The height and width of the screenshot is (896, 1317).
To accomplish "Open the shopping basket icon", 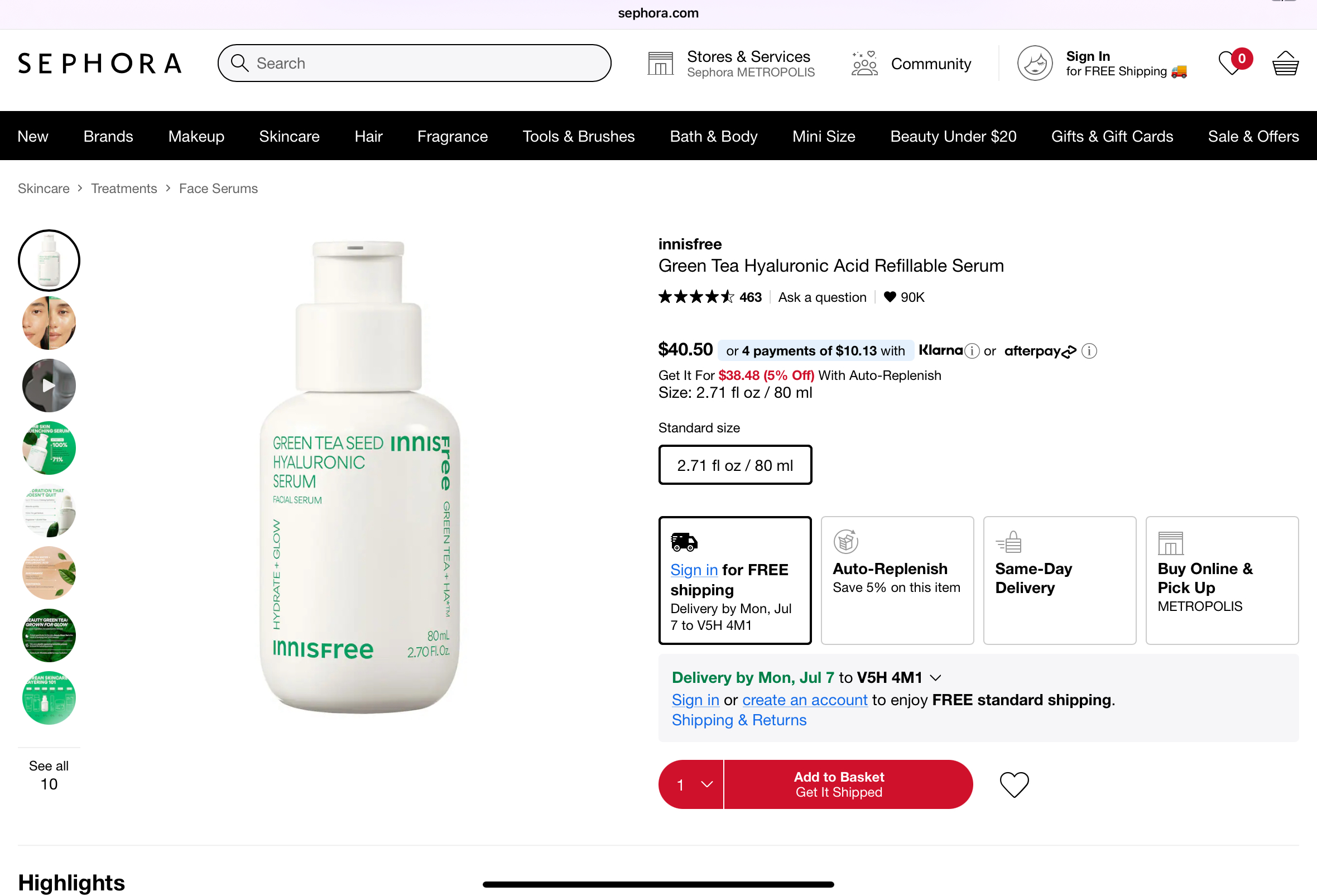I will pyautogui.click(x=1285, y=64).
